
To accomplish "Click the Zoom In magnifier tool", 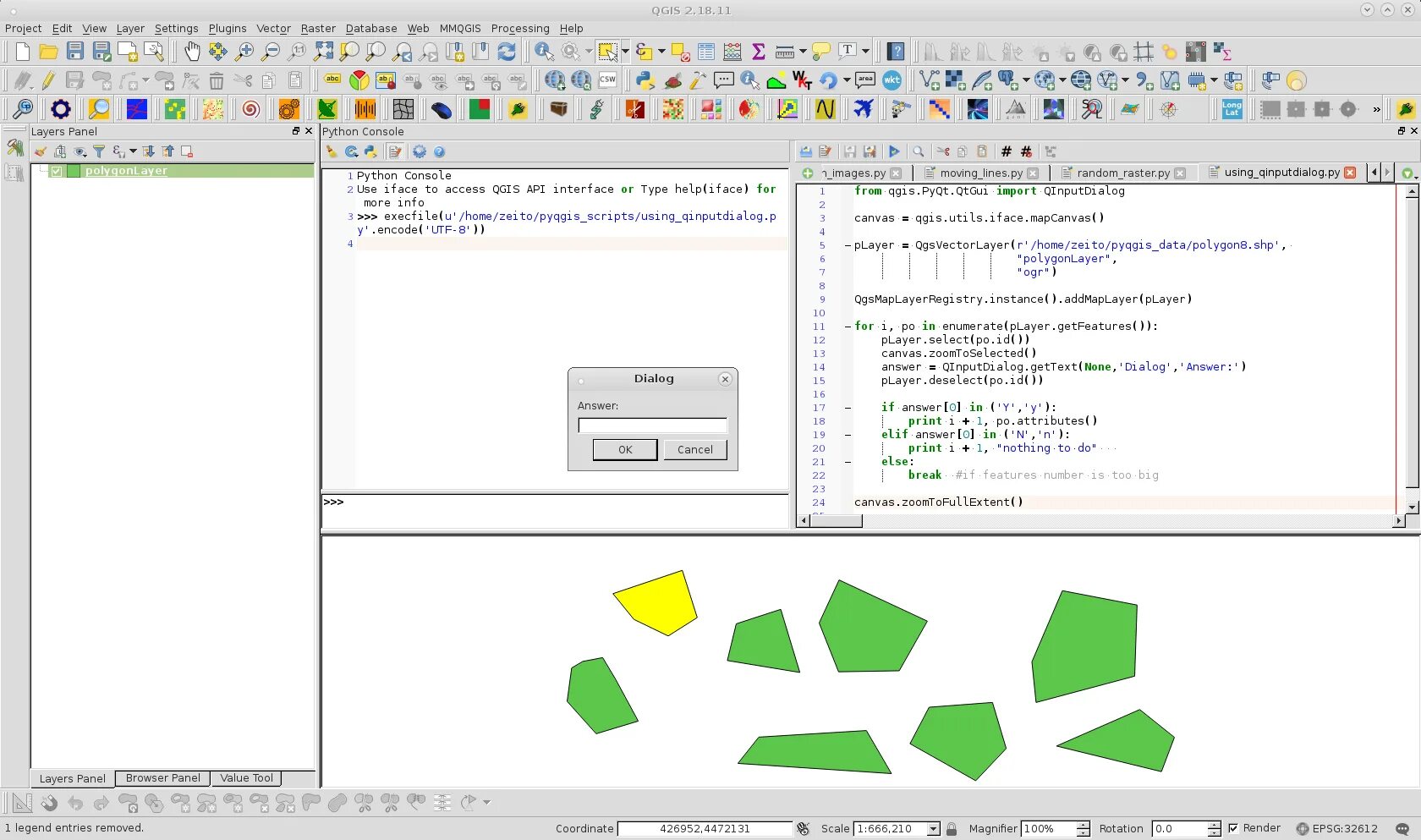I will point(244,52).
